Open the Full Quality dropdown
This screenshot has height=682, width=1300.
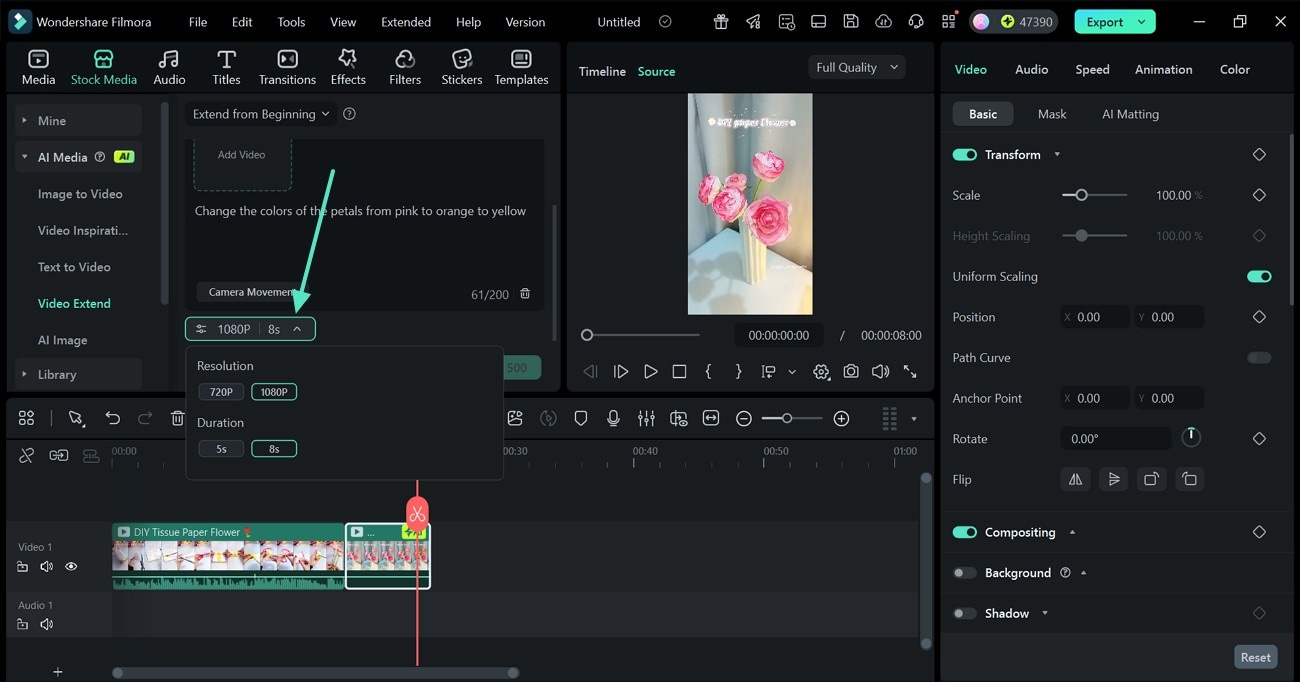point(856,67)
